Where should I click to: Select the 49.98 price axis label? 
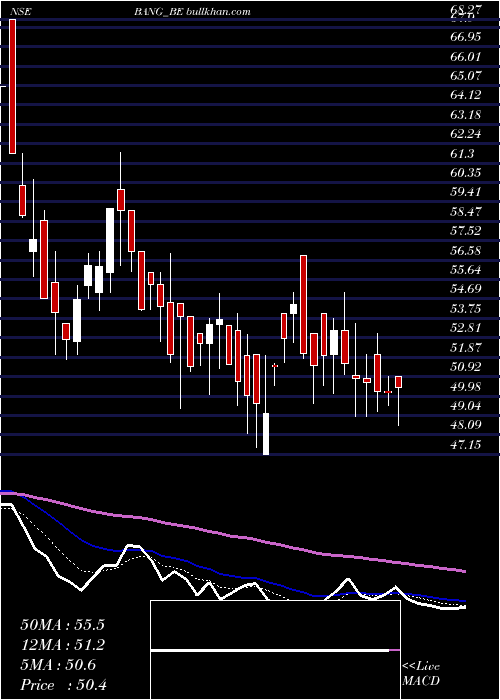pos(466,387)
